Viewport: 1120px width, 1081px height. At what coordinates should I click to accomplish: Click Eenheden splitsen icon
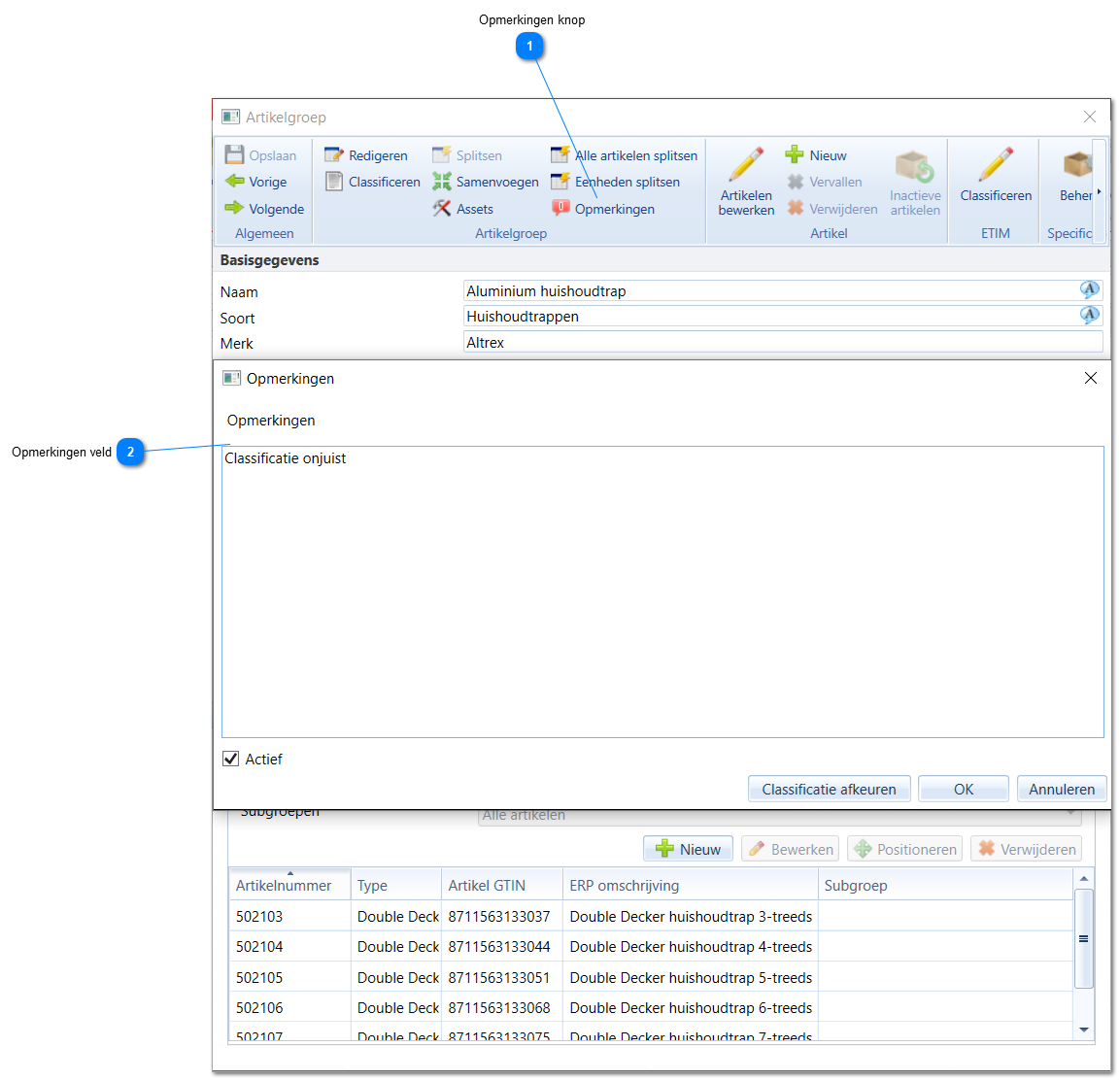click(x=560, y=182)
